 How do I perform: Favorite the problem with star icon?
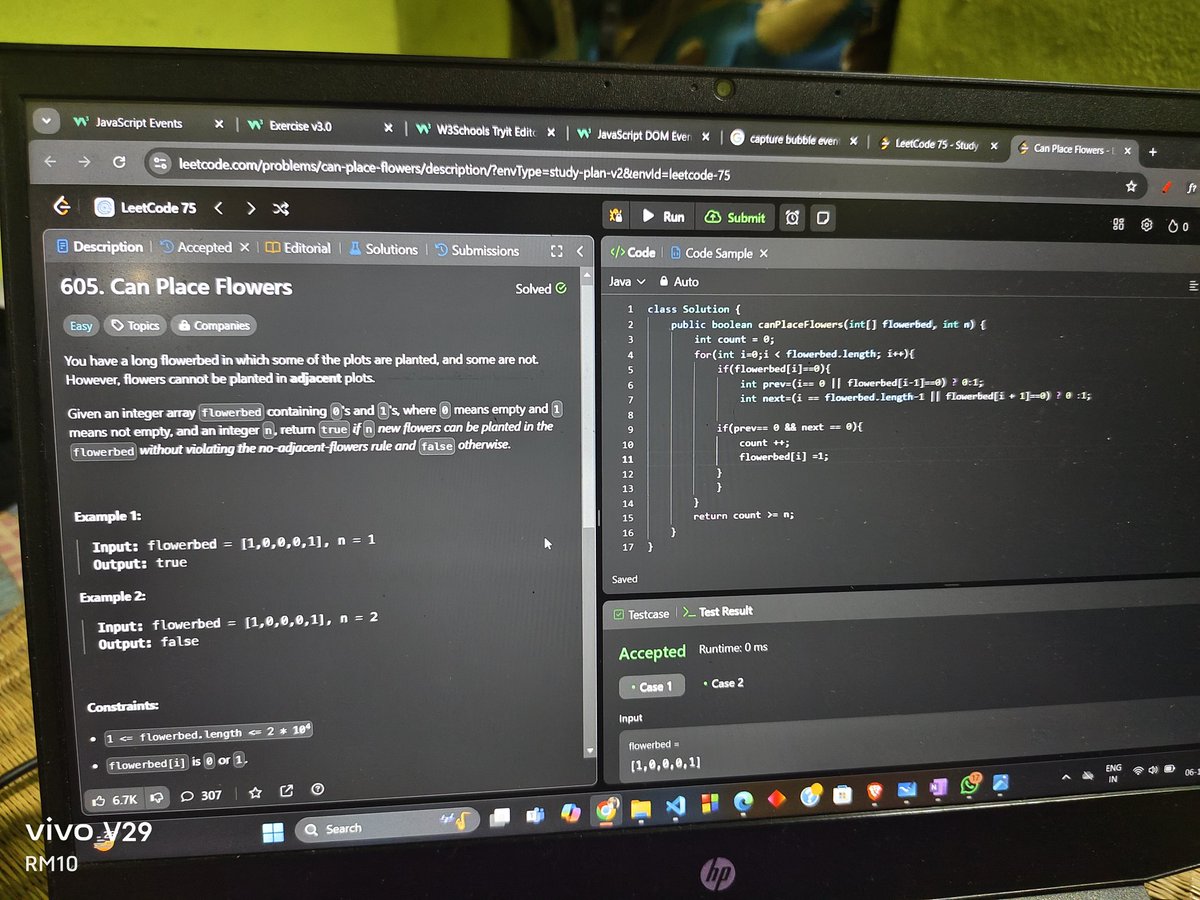point(255,793)
